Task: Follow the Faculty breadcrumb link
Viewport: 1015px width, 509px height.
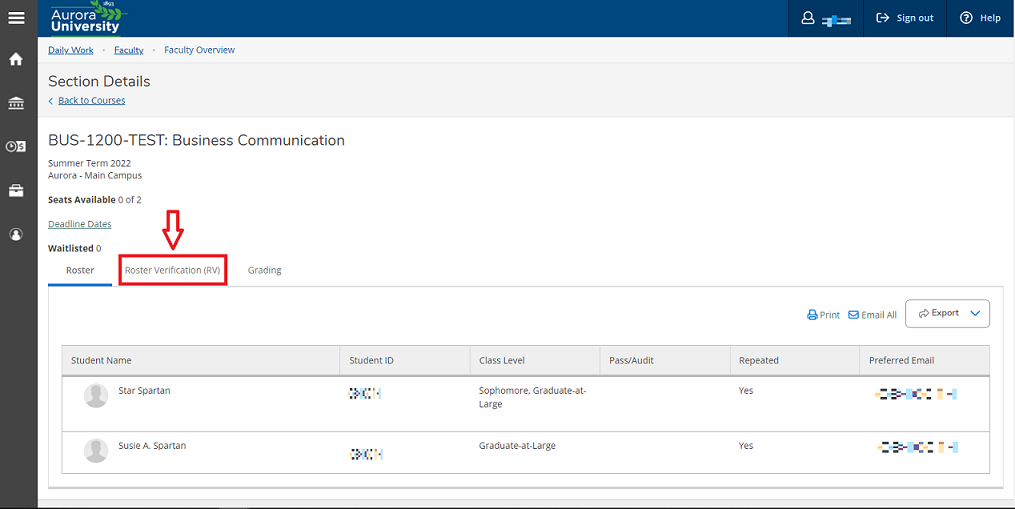Action: pos(129,50)
